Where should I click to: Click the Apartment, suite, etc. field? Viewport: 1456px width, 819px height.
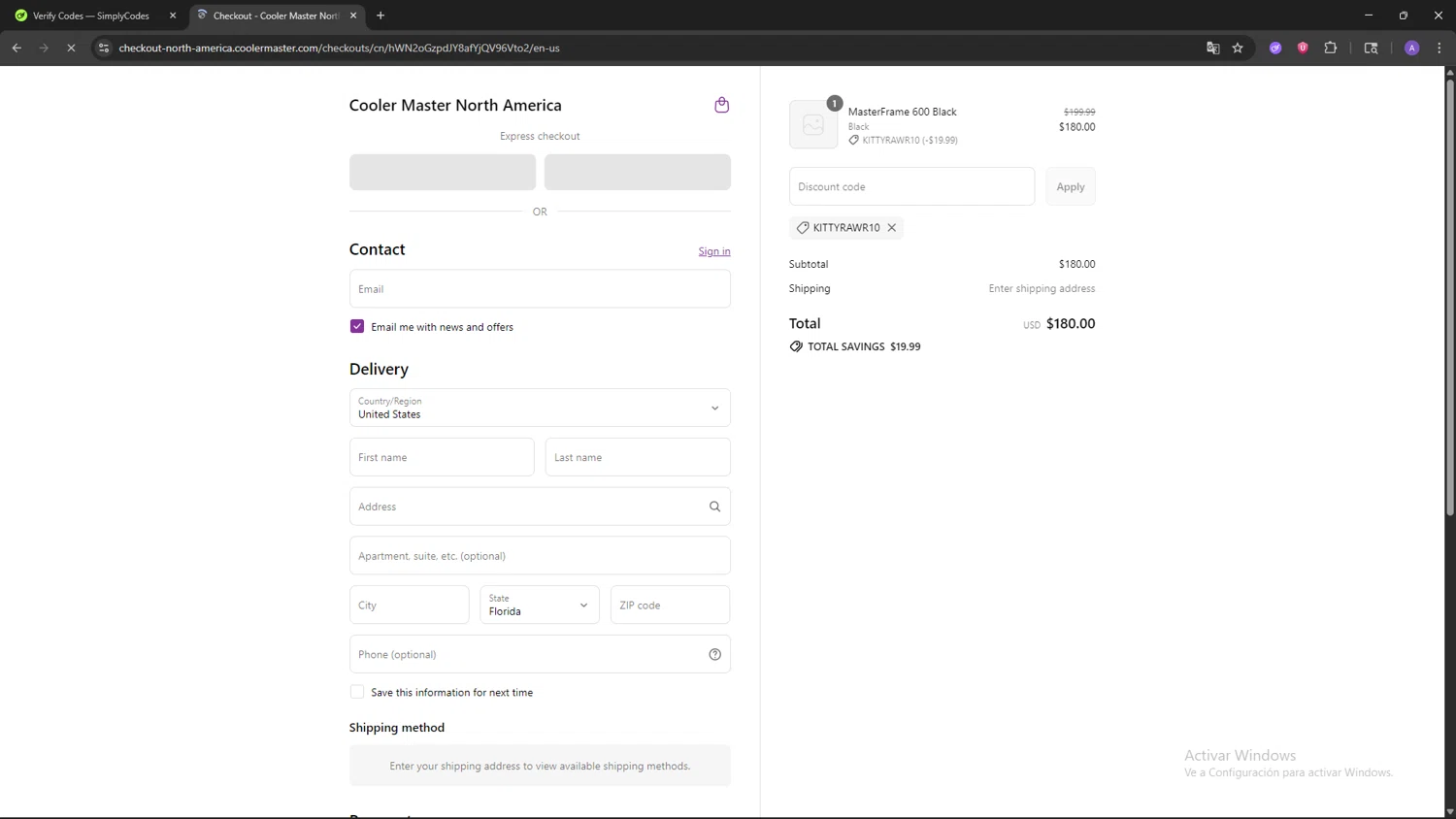coord(540,556)
